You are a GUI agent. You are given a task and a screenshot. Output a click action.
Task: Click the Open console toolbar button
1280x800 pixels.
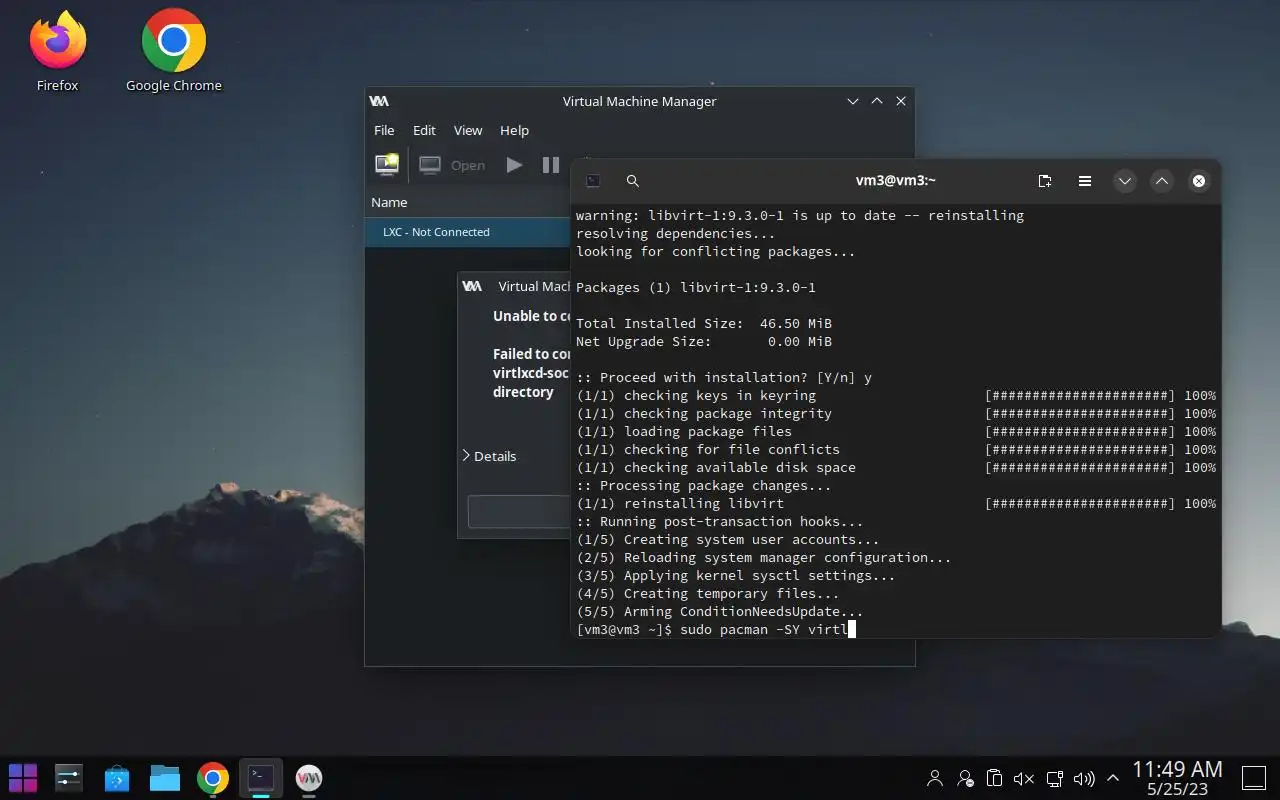(452, 165)
